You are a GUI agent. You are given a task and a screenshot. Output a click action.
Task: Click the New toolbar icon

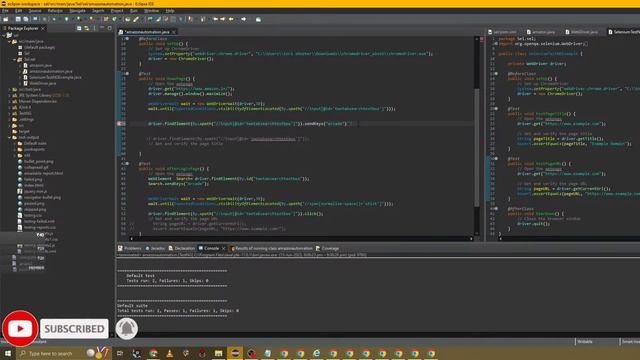(x=6, y=19)
